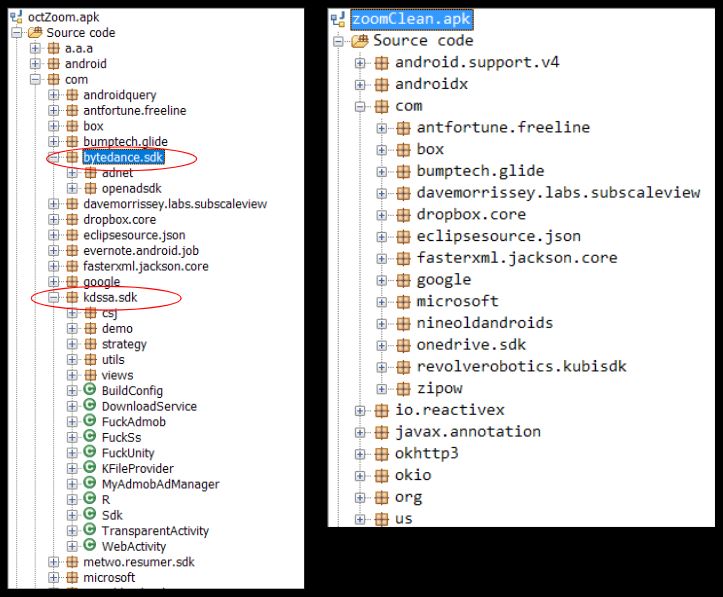
Task: Click the okio package icon
Action: 381,476
